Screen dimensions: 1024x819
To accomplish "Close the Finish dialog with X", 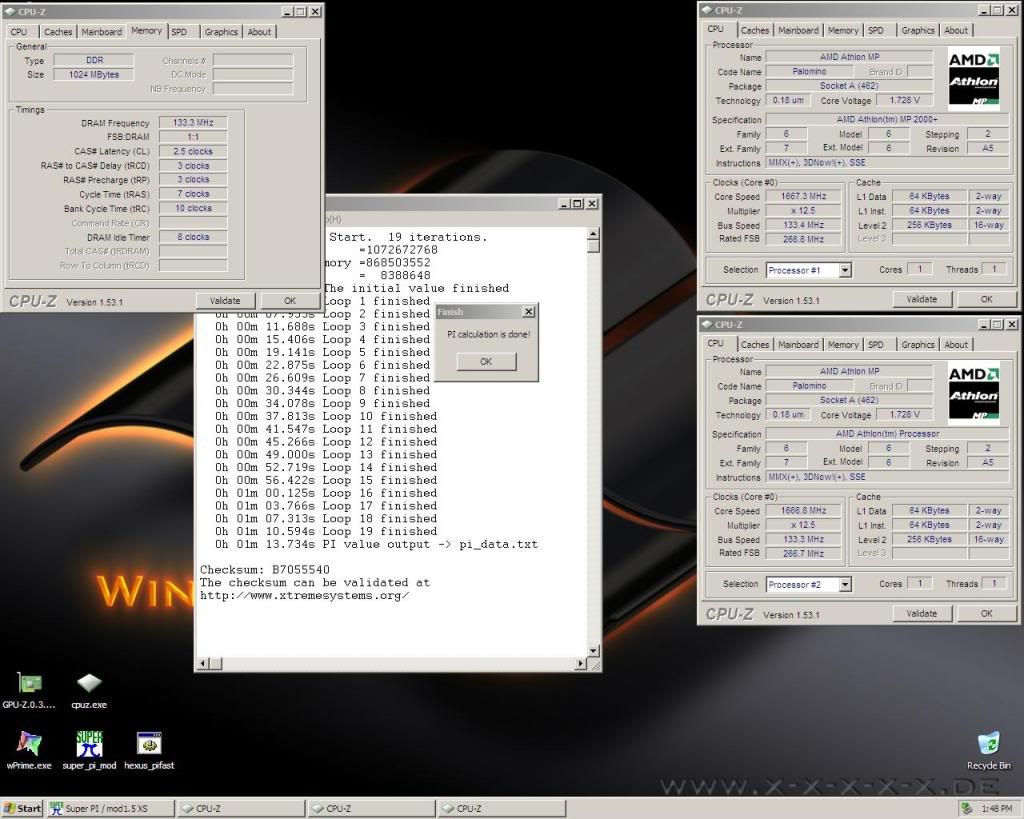I will pyautogui.click(x=529, y=312).
